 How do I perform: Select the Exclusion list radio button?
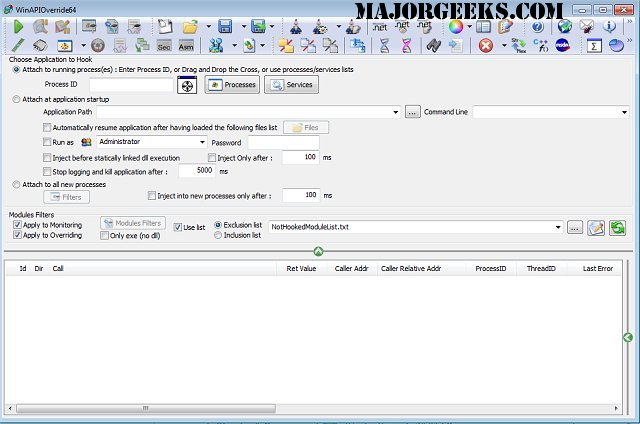click(x=218, y=225)
